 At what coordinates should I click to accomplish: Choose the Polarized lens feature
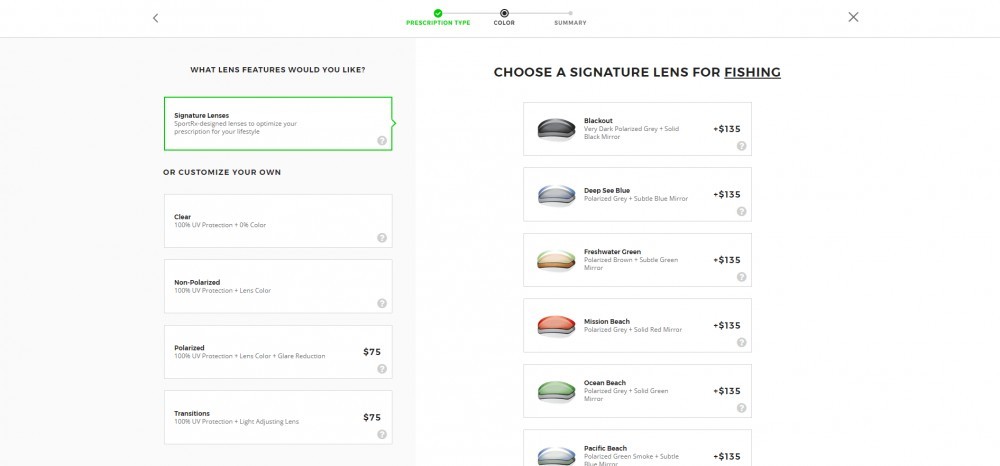pos(278,352)
